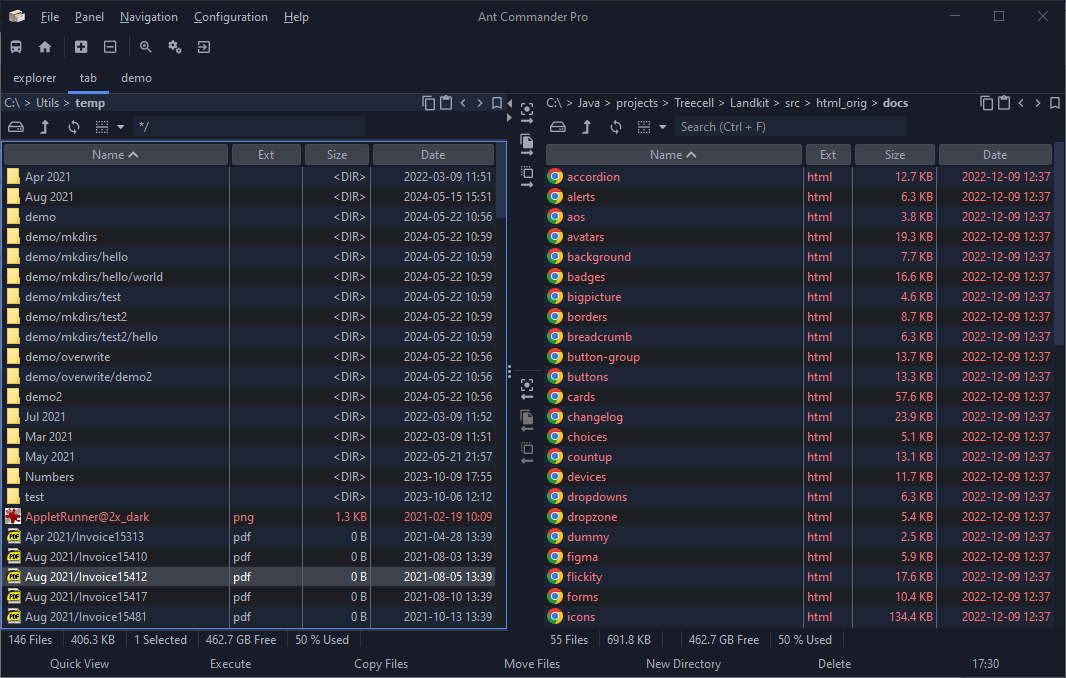Image resolution: width=1066 pixels, height=678 pixels.
Task: Select the demo/mkdirs/hello/world folder row
Action: point(249,277)
